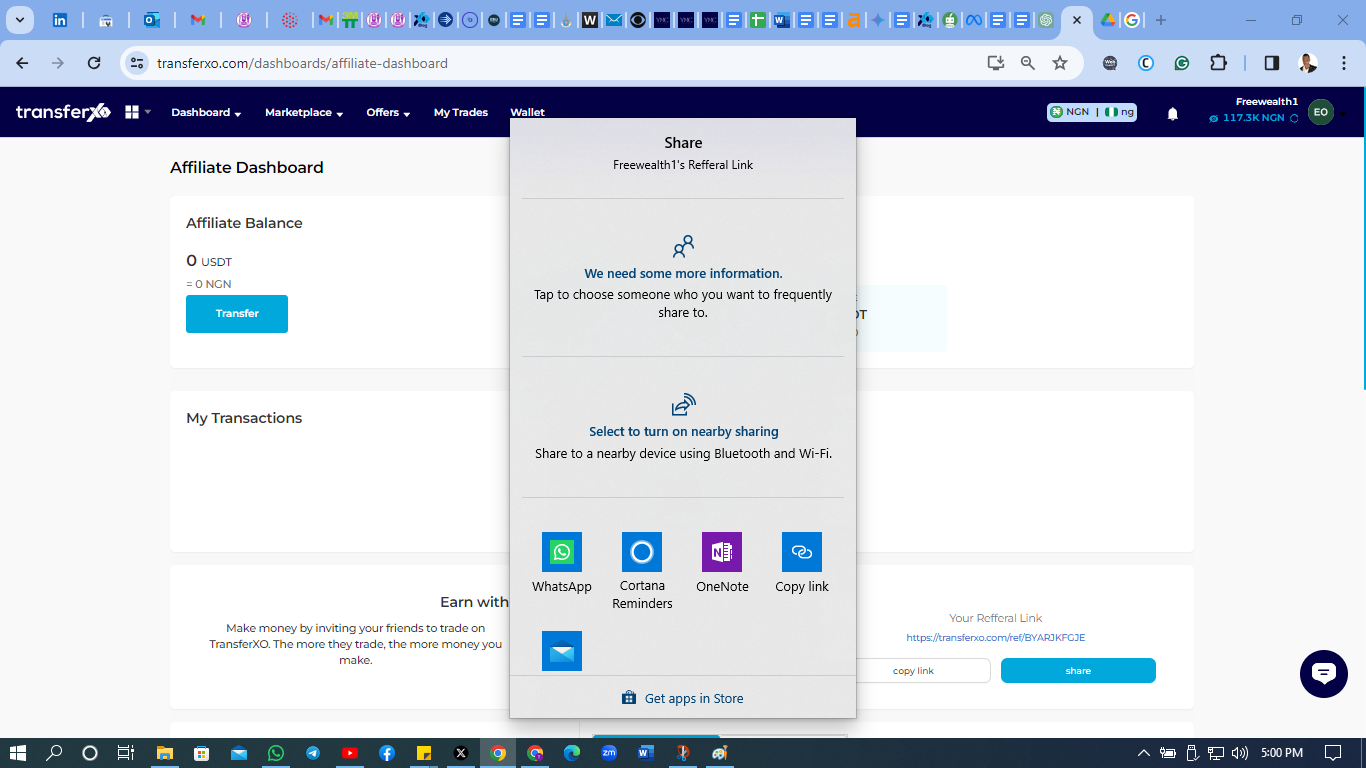
Task: Switch to the Gmail browser tab next to Outlook
Action: coord(198,20)
